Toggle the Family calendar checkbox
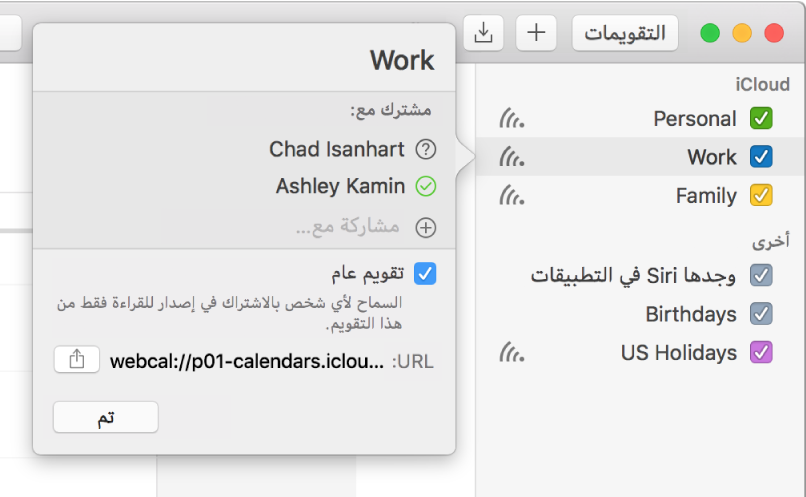This screenshot has width=806, height=497. 761,196
